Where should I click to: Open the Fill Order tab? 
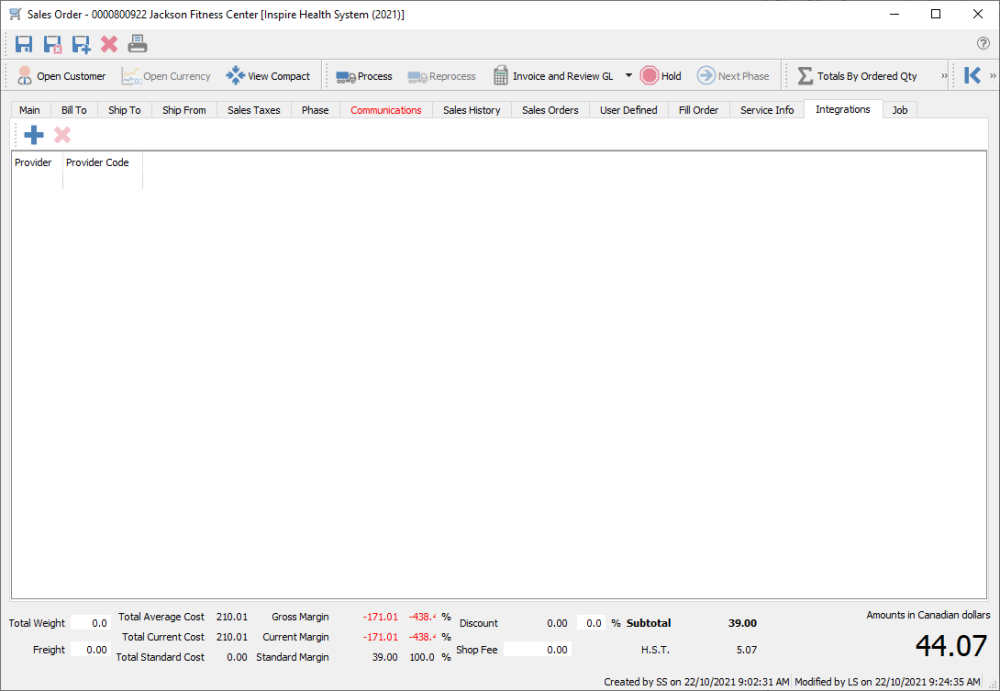[698, 110]
